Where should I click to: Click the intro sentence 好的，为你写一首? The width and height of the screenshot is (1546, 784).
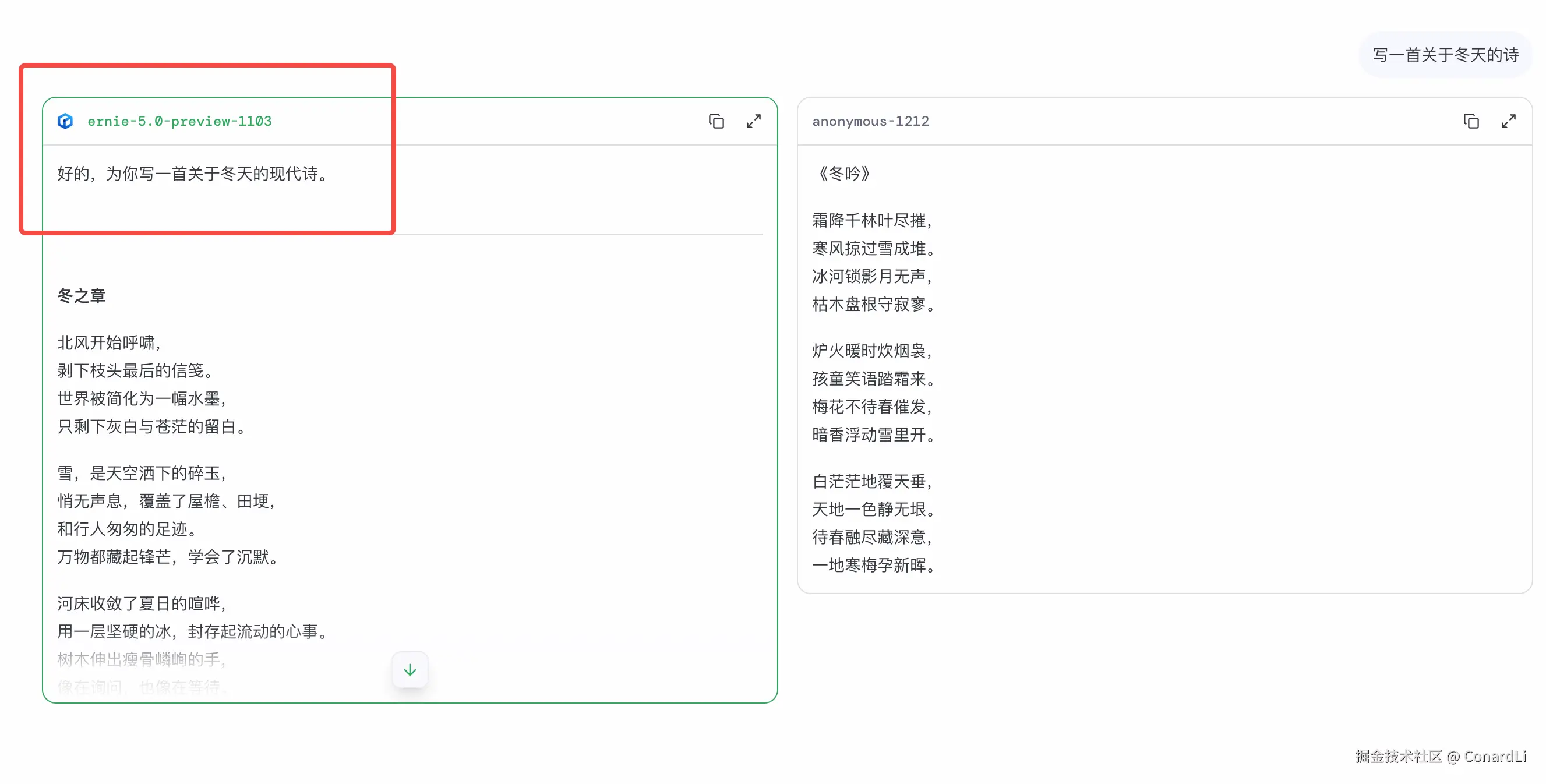[193, 174]
